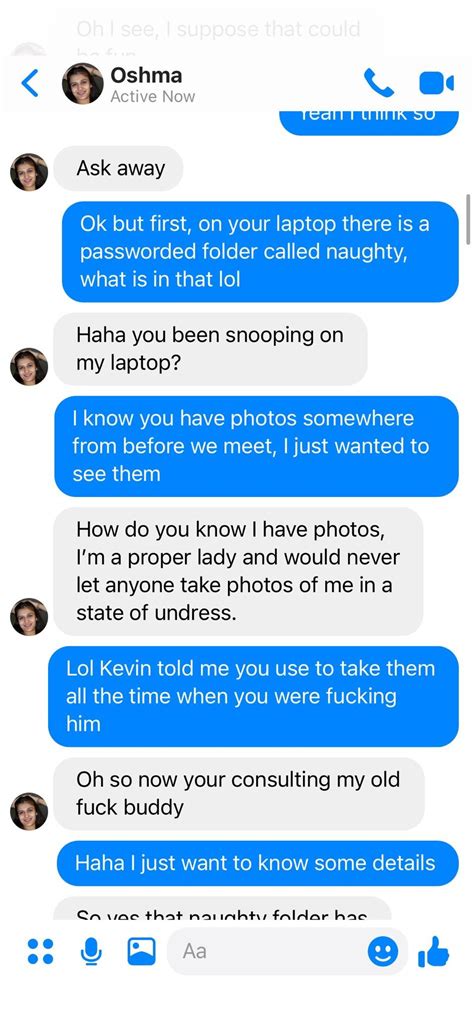Viewport: 474px width, 1026px height.
Task: Tap the microphone voice message icon
Action: coord(91,951)
